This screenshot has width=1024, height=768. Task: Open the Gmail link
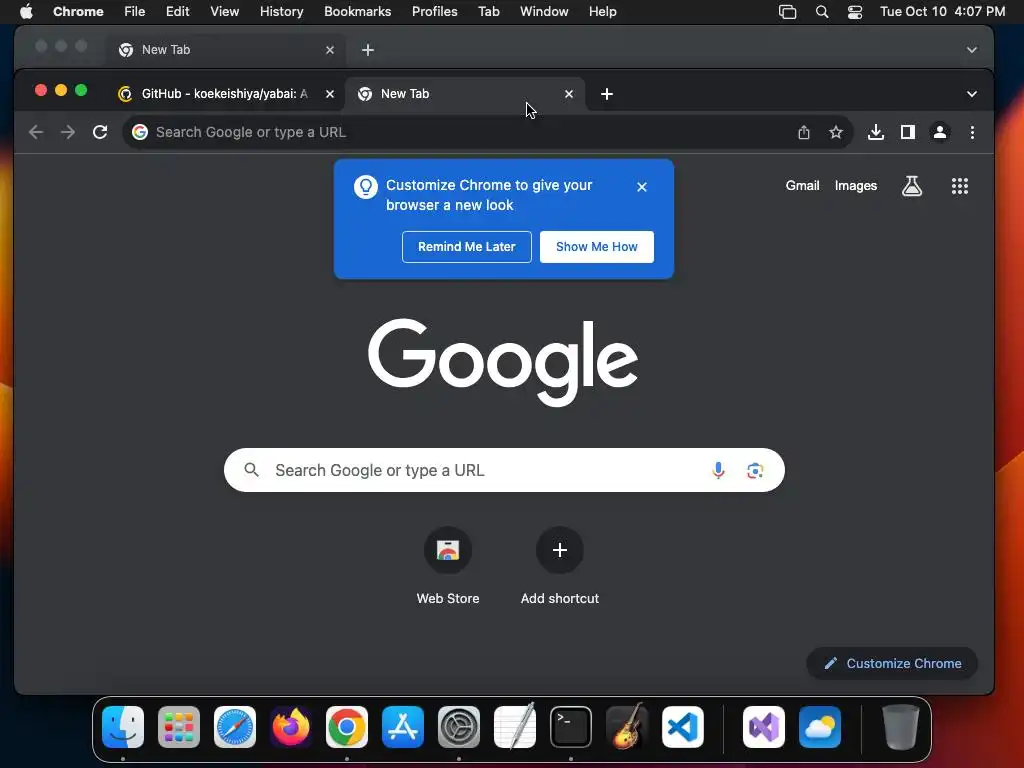802,186
